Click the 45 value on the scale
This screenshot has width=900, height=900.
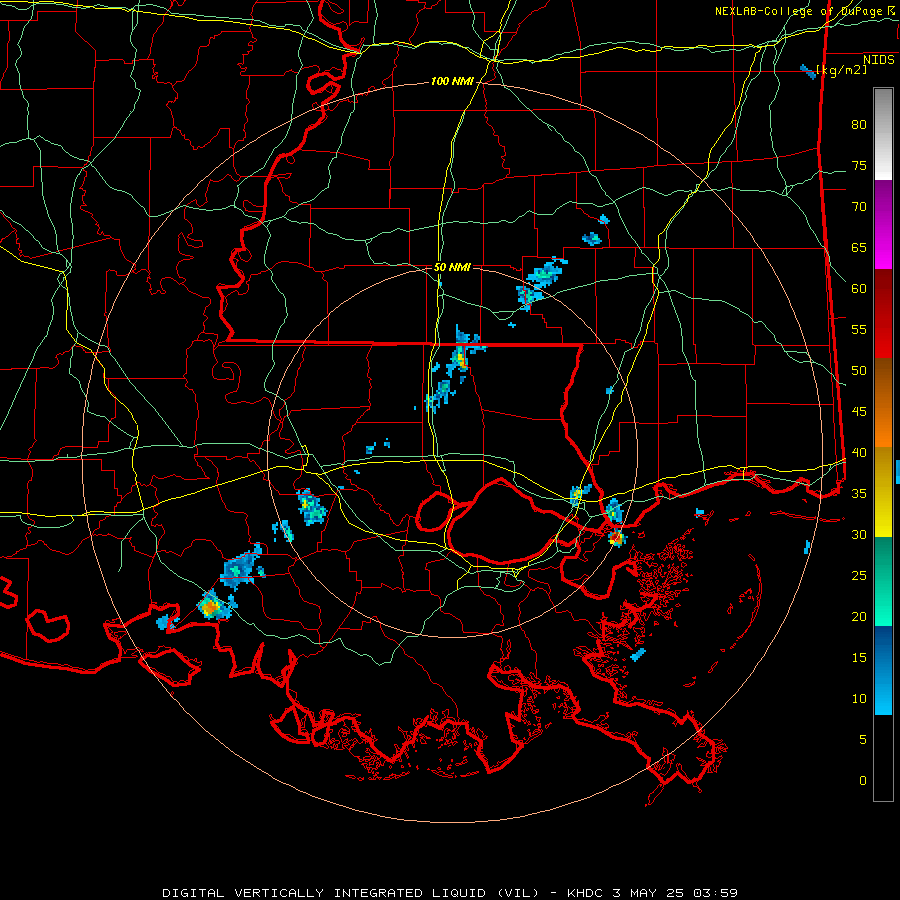[x=859, y=412]
